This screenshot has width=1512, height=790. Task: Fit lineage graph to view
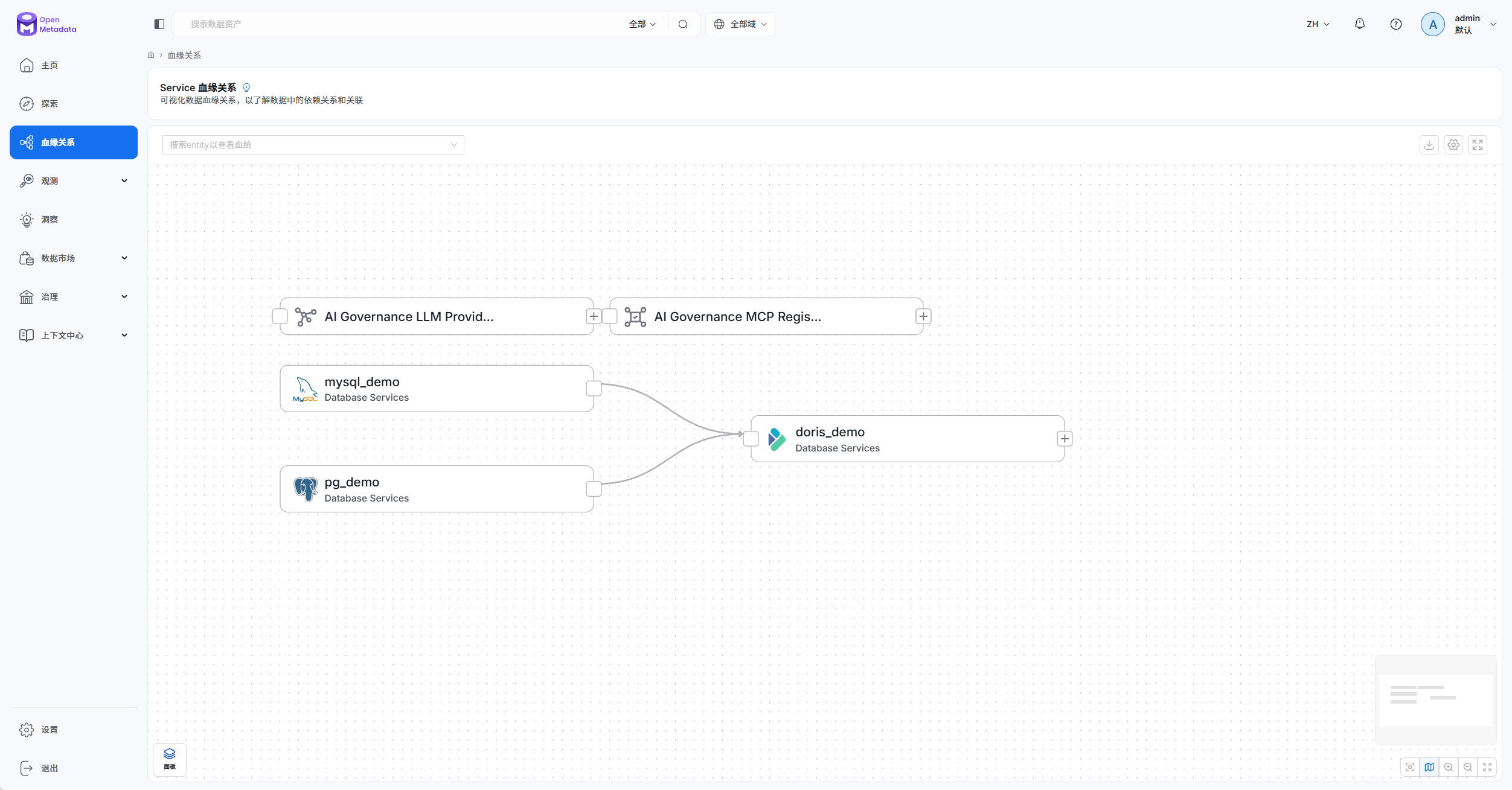[1487, 767]
